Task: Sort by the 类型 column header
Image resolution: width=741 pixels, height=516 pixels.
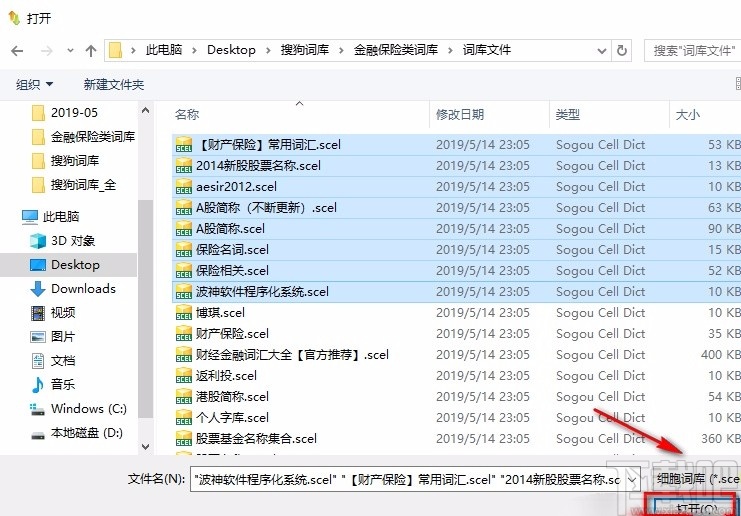Action: (x=610, y=114)
